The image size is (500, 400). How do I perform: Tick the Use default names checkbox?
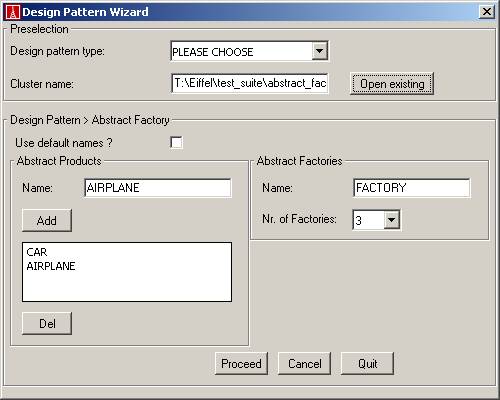[x=176, y=143]
